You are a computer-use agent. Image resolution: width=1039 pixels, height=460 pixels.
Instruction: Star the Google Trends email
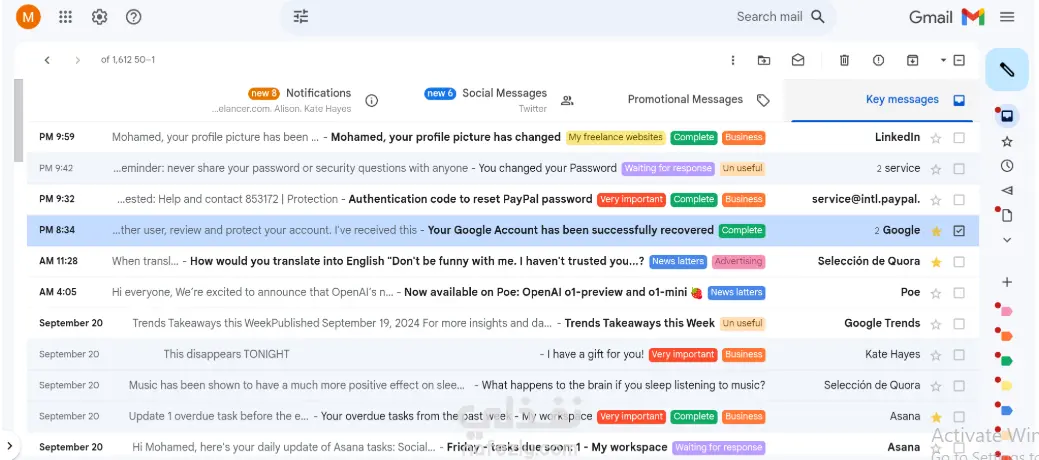[x=936, y=323]
